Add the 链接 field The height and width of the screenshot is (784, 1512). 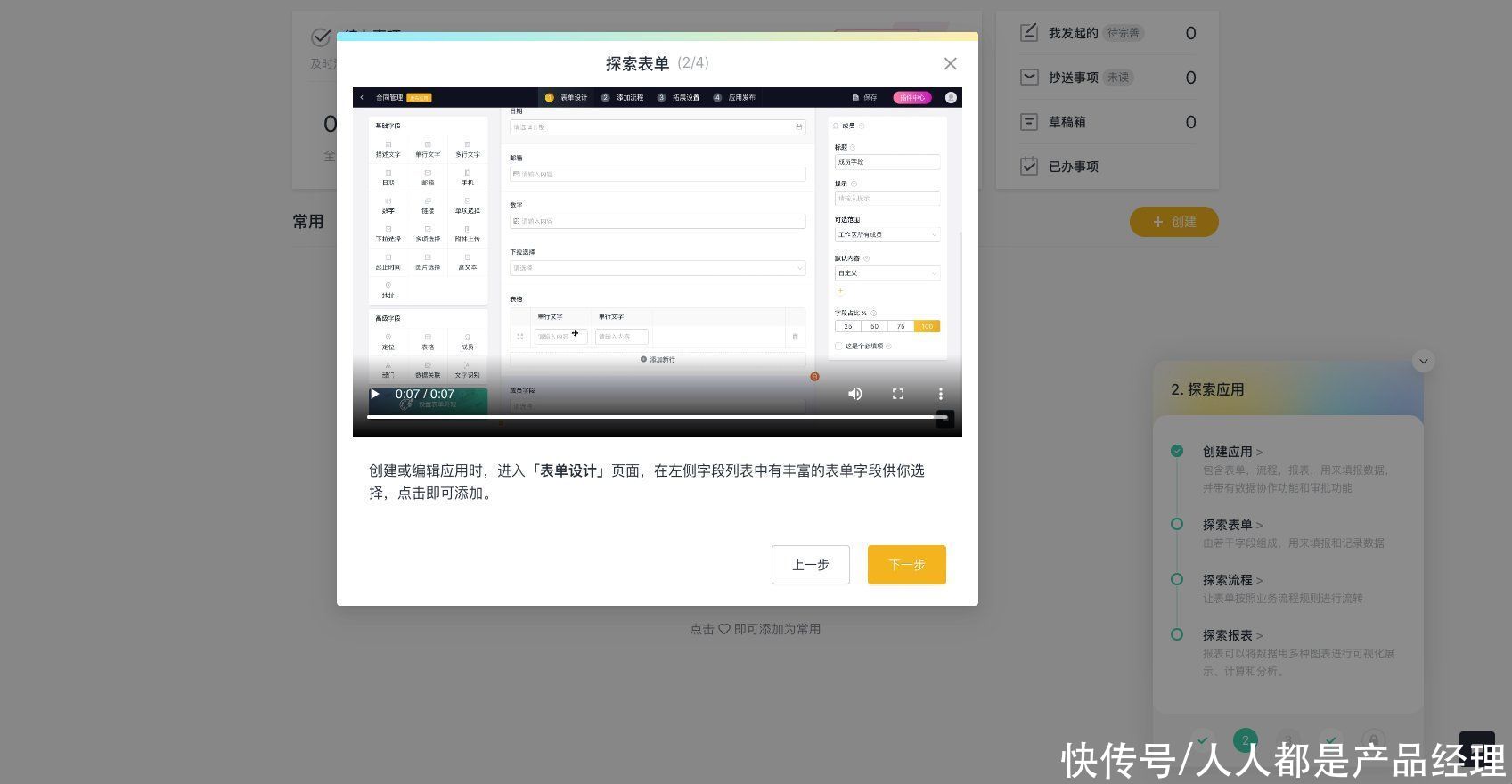428,206
